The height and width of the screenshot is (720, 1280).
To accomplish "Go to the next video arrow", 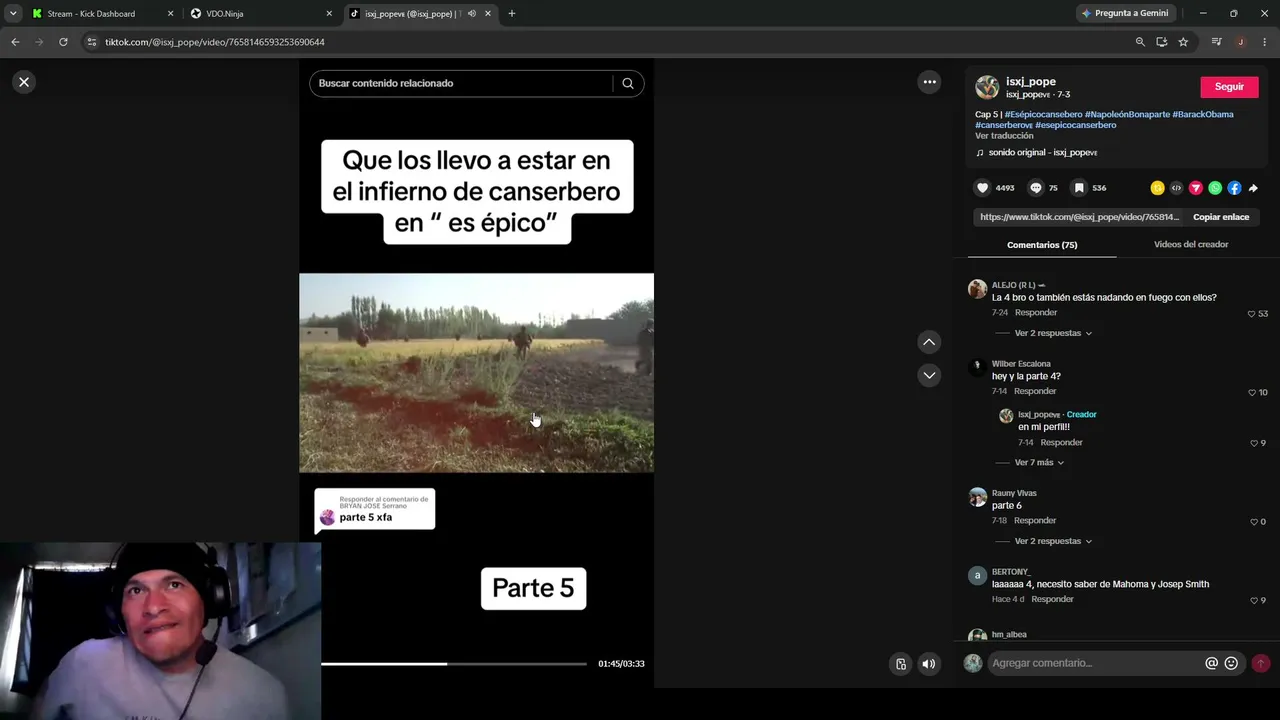I will [929, 375].
